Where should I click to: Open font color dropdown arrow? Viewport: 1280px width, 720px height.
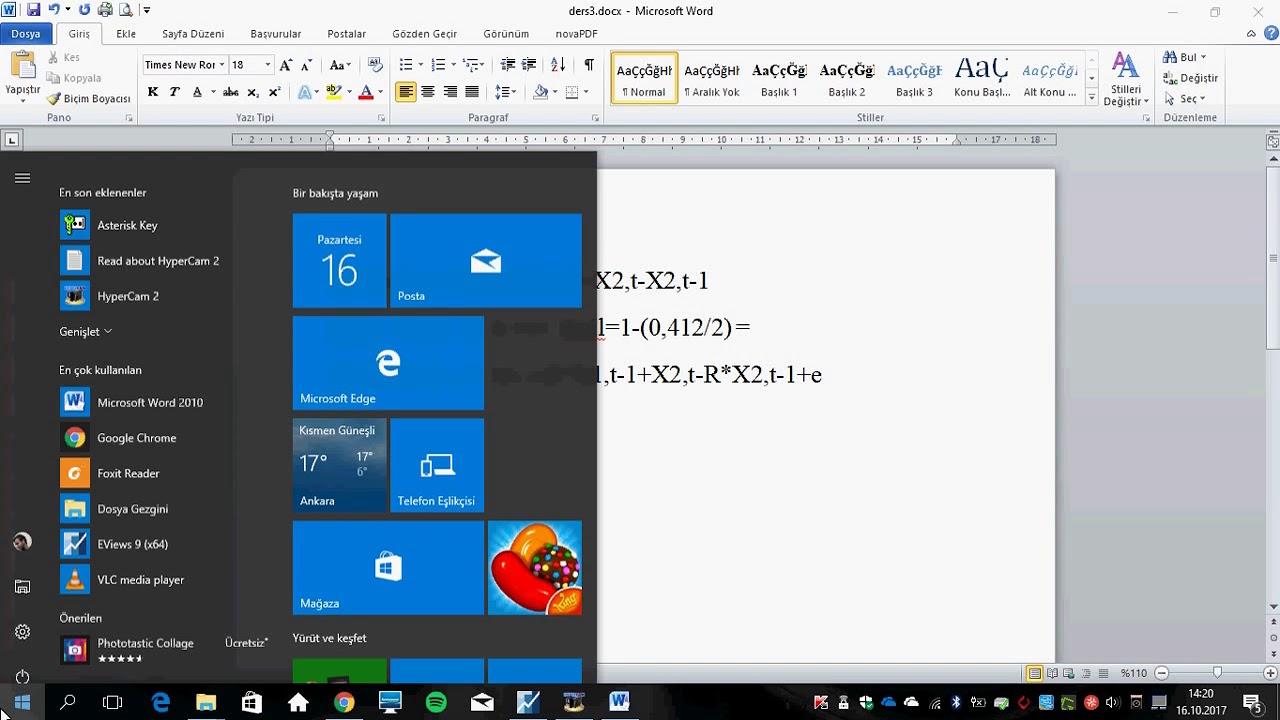[x=380, y=92]
